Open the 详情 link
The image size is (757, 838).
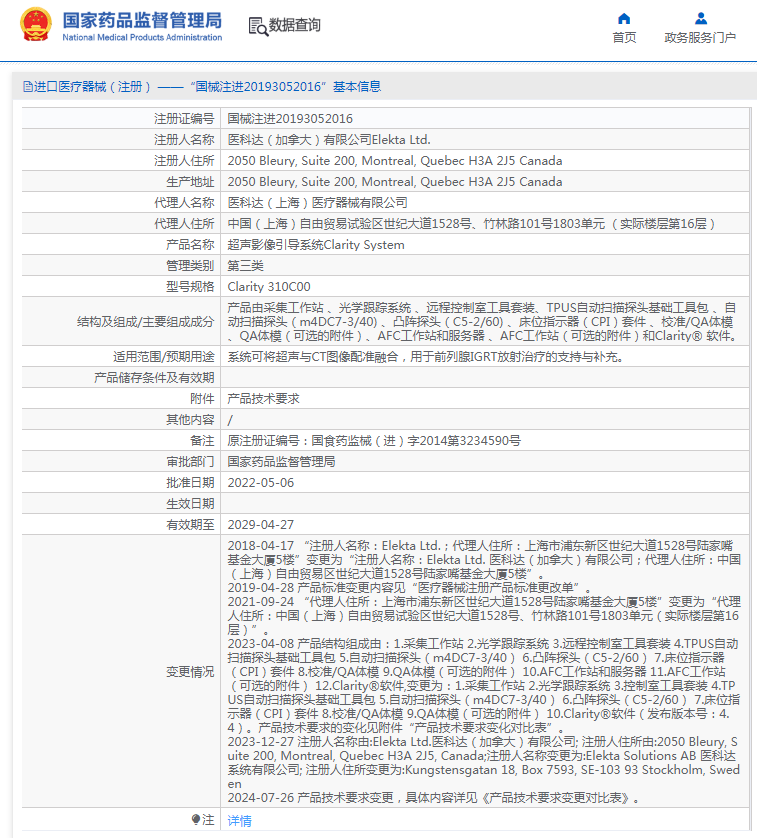tap(240, 820)
